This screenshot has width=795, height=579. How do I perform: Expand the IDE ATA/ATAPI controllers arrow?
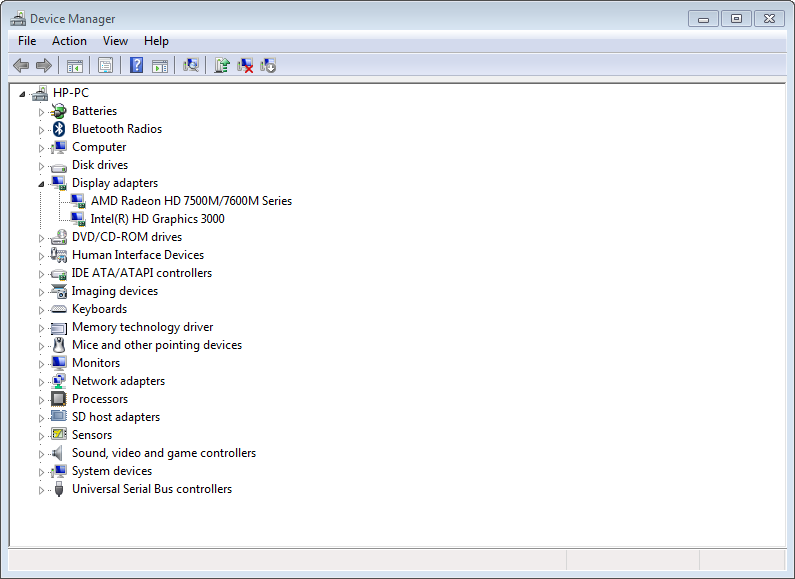click(x=41, y=274)
